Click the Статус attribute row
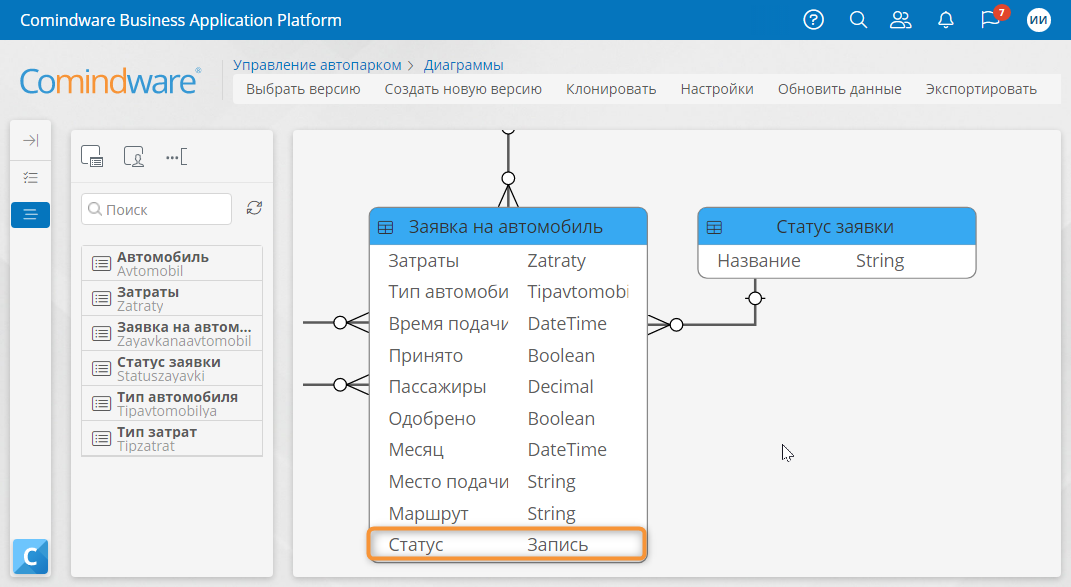This screenshot has height=587, width=1071. point(507,545)
